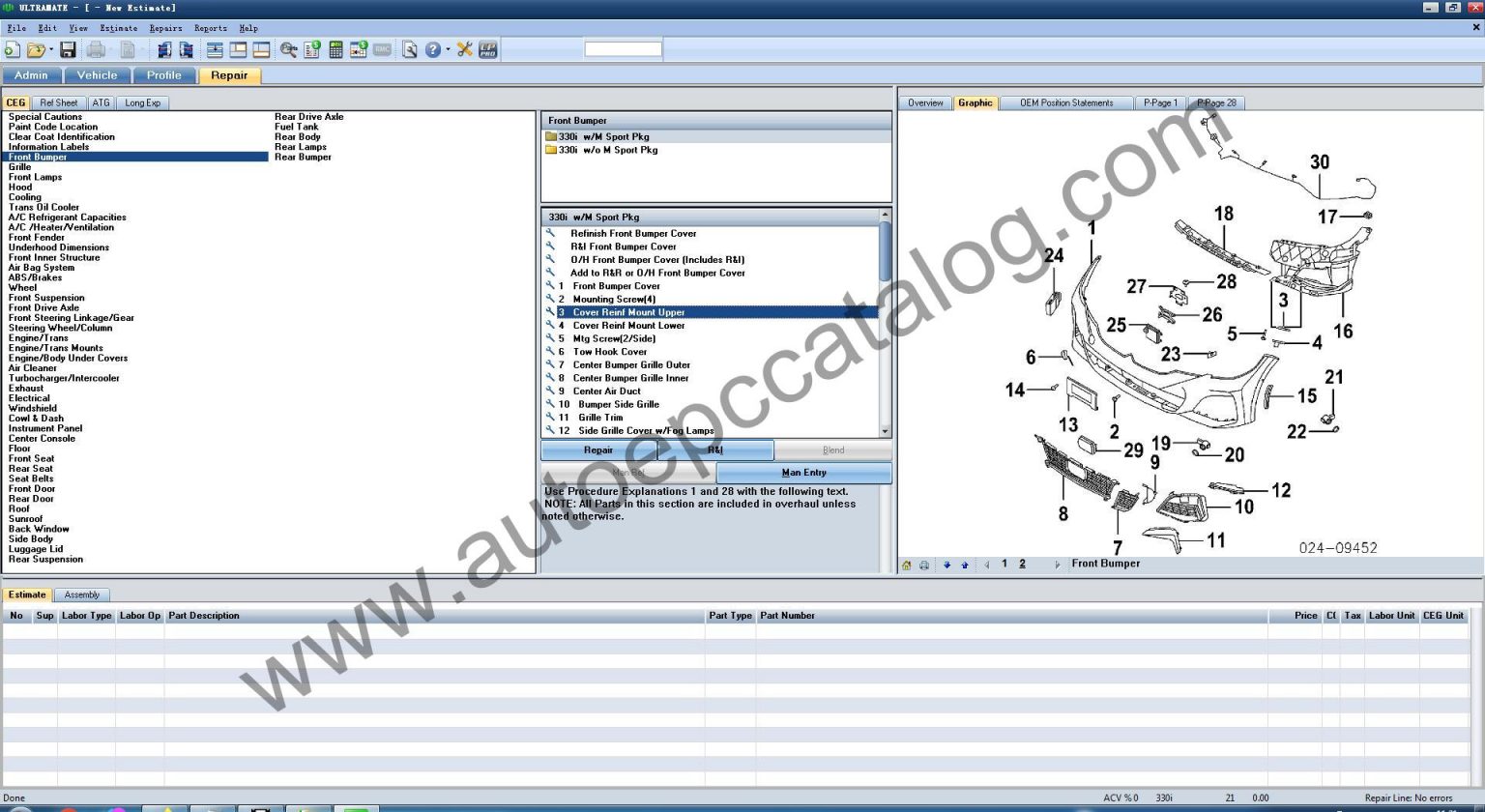This screenshot has width=1485, height=812.
Task: Click the wrench and screwdriver tools icon
Action: coord(465,49)
